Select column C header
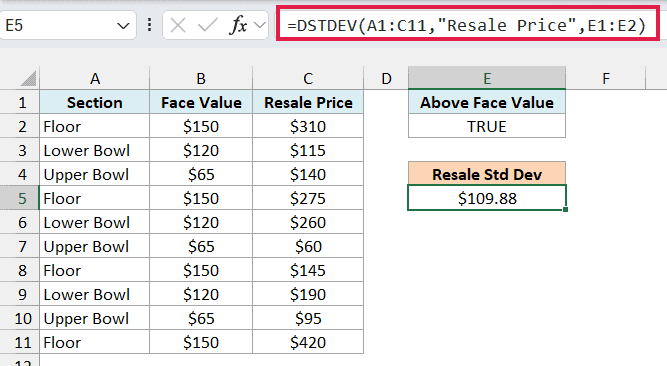 308,78
